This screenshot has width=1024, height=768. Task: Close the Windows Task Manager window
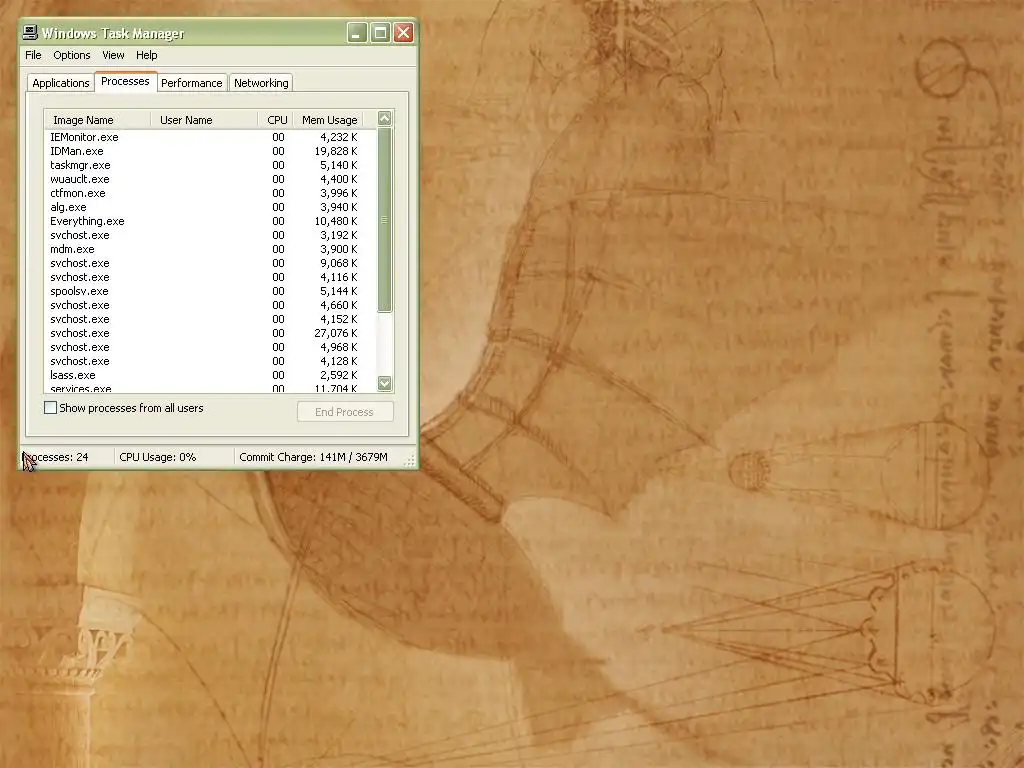click(404, 33)
